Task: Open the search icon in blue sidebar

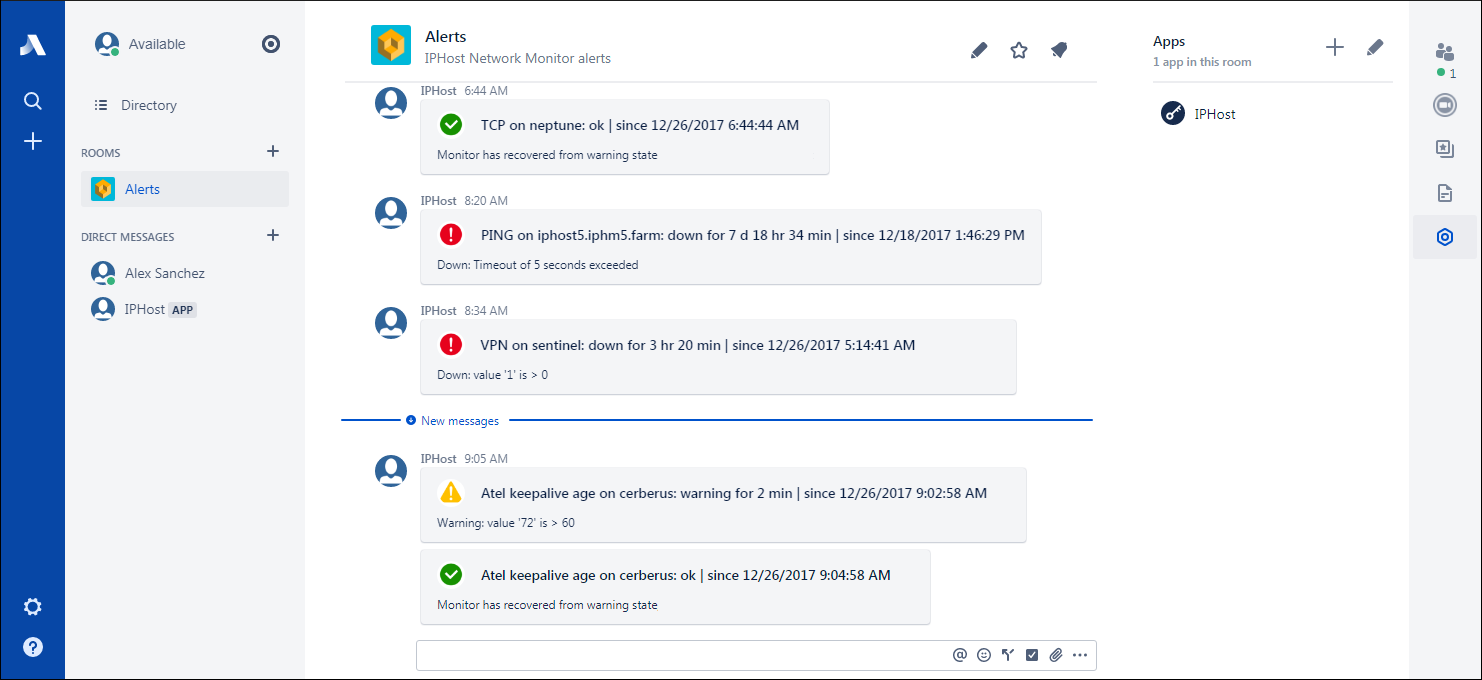Action: coord(33,101)
